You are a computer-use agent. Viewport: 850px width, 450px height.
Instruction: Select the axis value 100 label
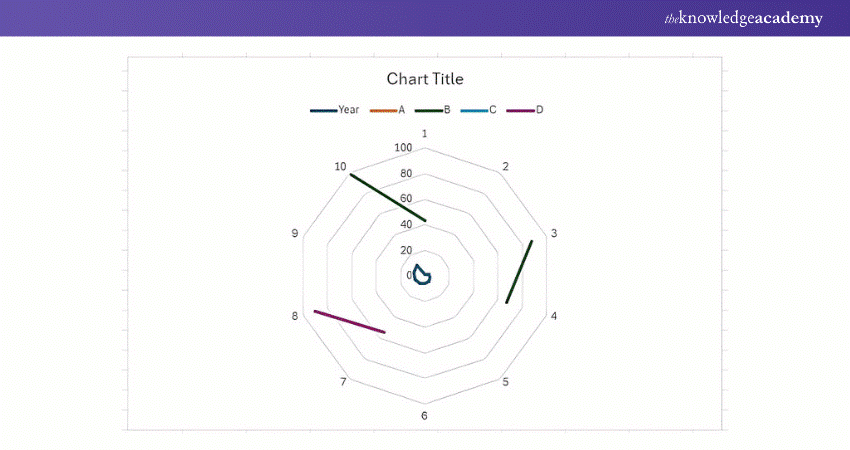point(403,148)
